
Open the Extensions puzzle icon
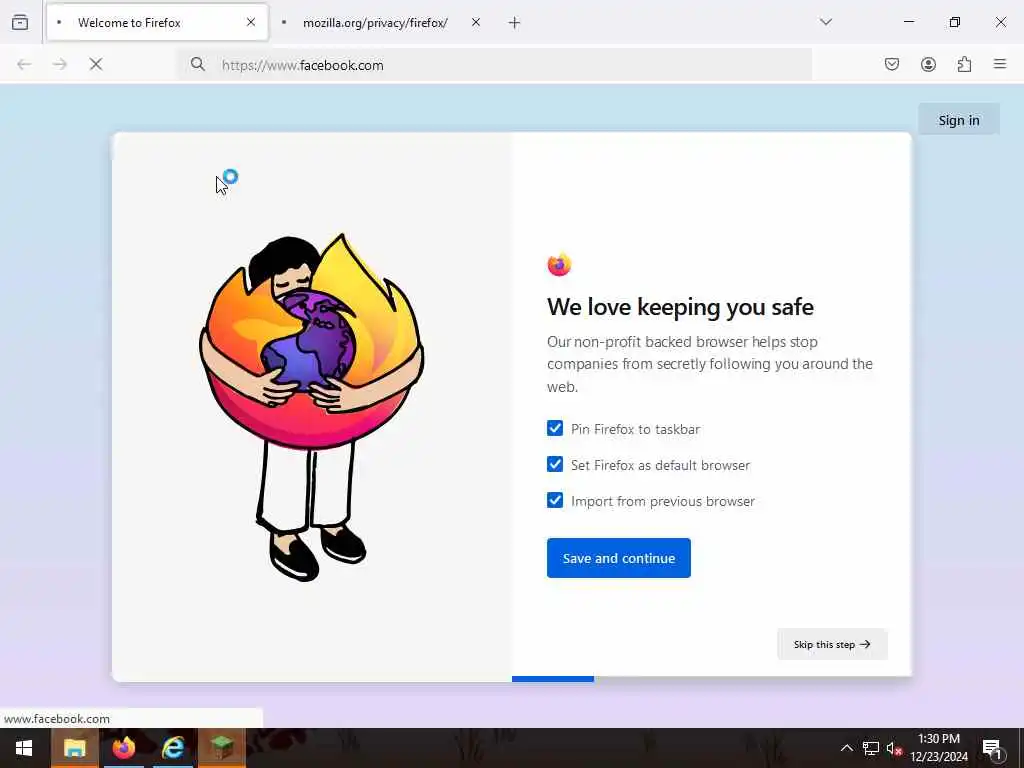964,64
